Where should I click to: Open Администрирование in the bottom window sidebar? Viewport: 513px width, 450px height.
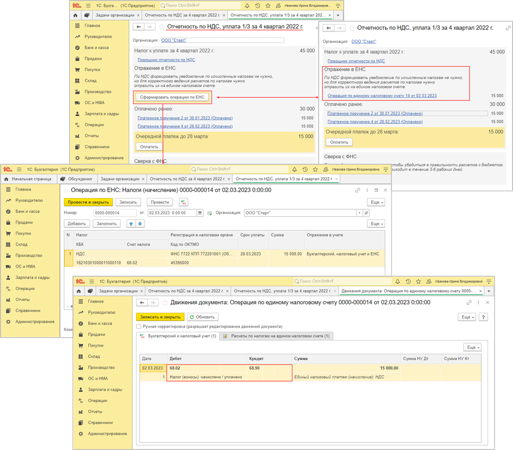107,434
